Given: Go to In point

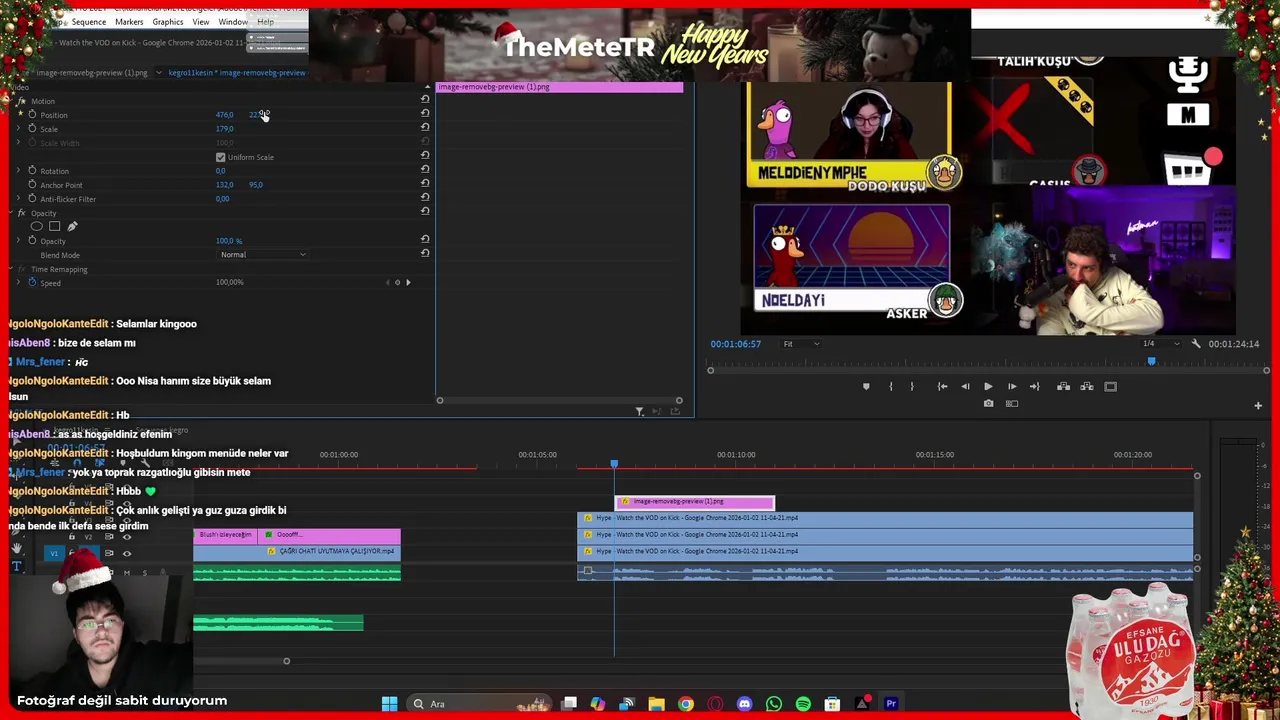Looking at the screenshot, I should point(942,386).
